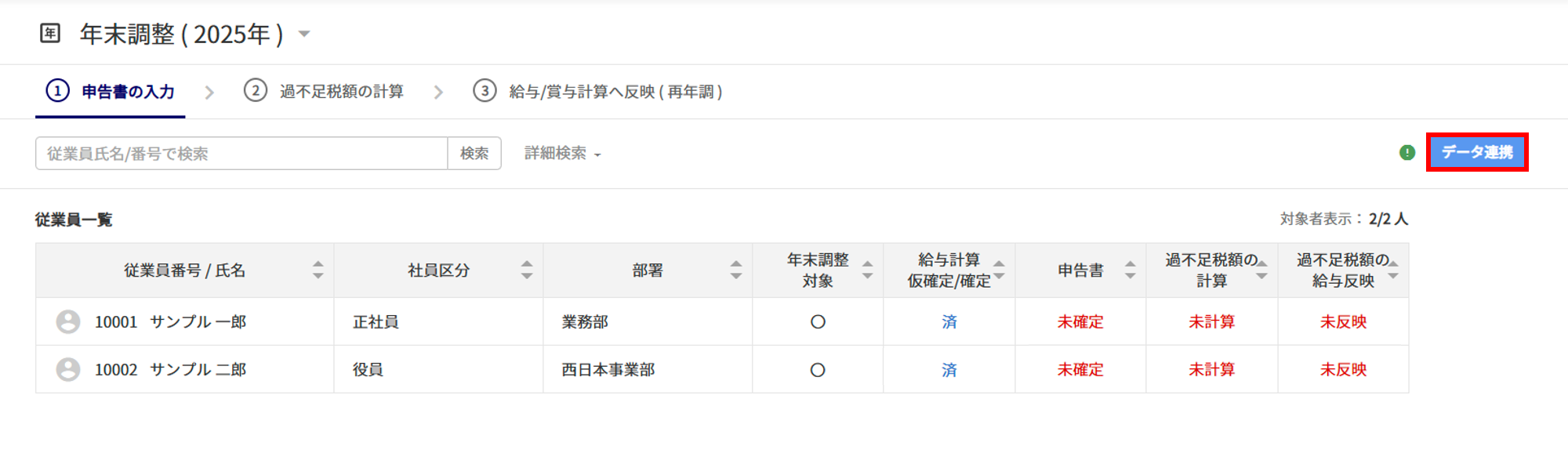Sort by 申告書 column arrows
The width and height of the screenshot is (1568, 457).
pyautogui.click(x=1130, y=270)
